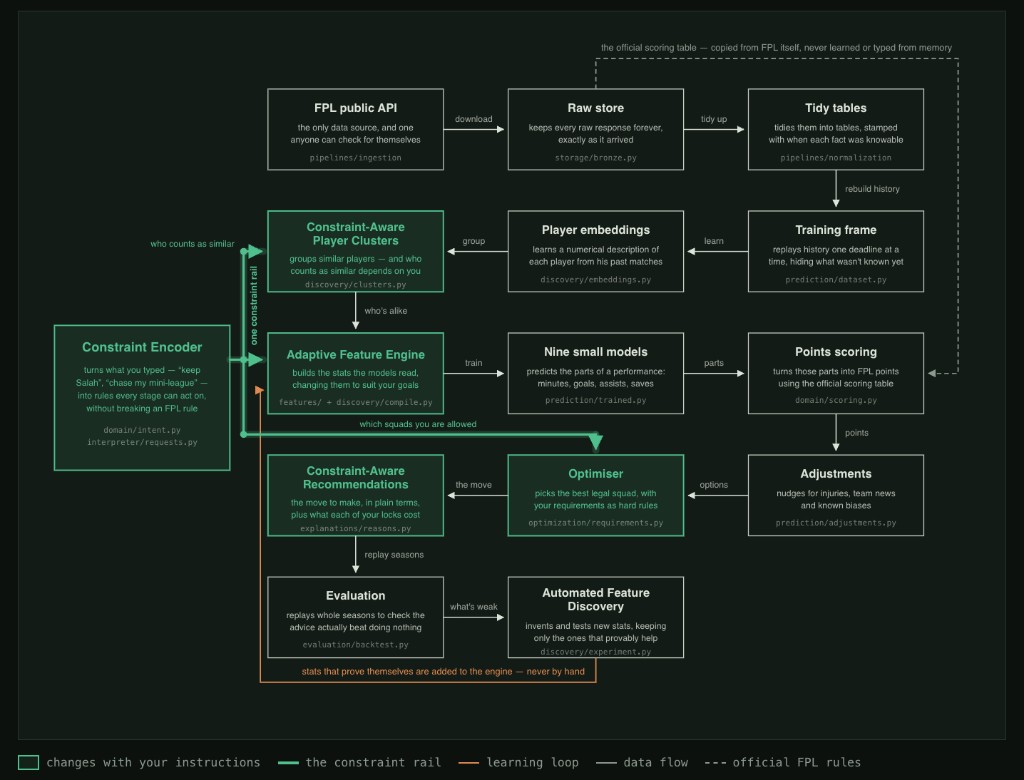Click the Adaptive Feature Engine node
Screen dimensions: 1024x780
pos(355,373)
